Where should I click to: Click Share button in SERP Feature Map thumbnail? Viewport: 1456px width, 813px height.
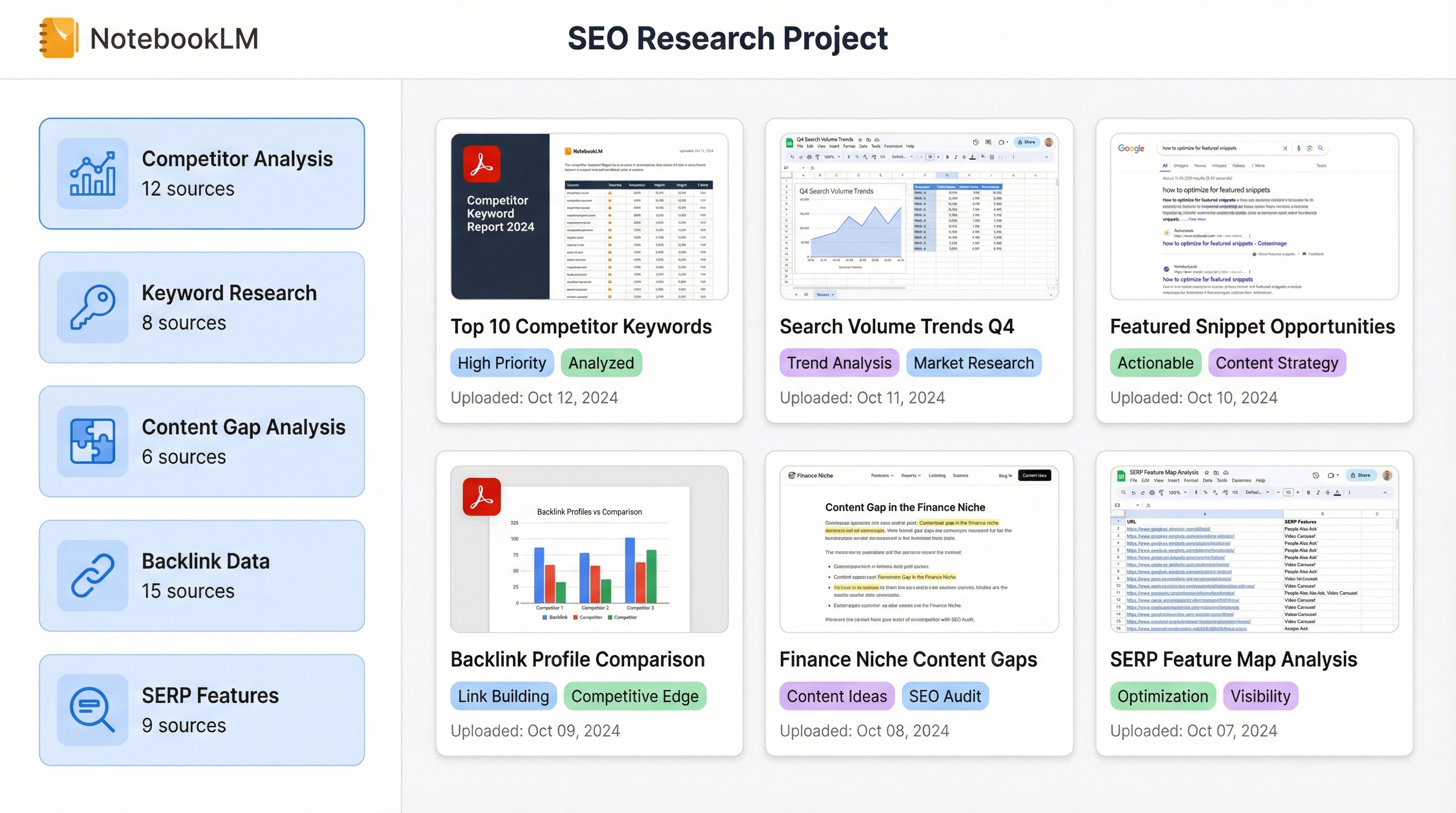point(1360,475)
